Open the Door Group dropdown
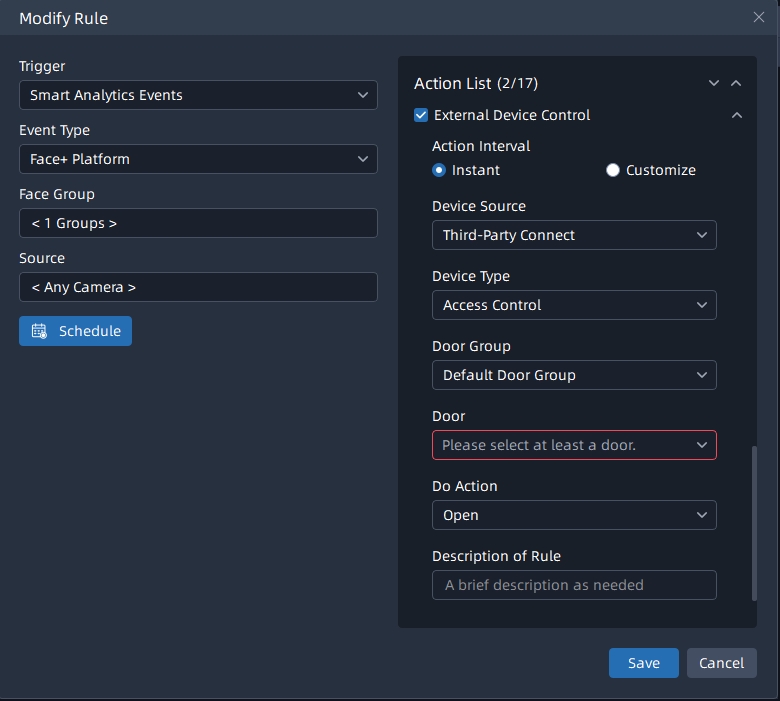780x701 pixels. click(574, 375)
